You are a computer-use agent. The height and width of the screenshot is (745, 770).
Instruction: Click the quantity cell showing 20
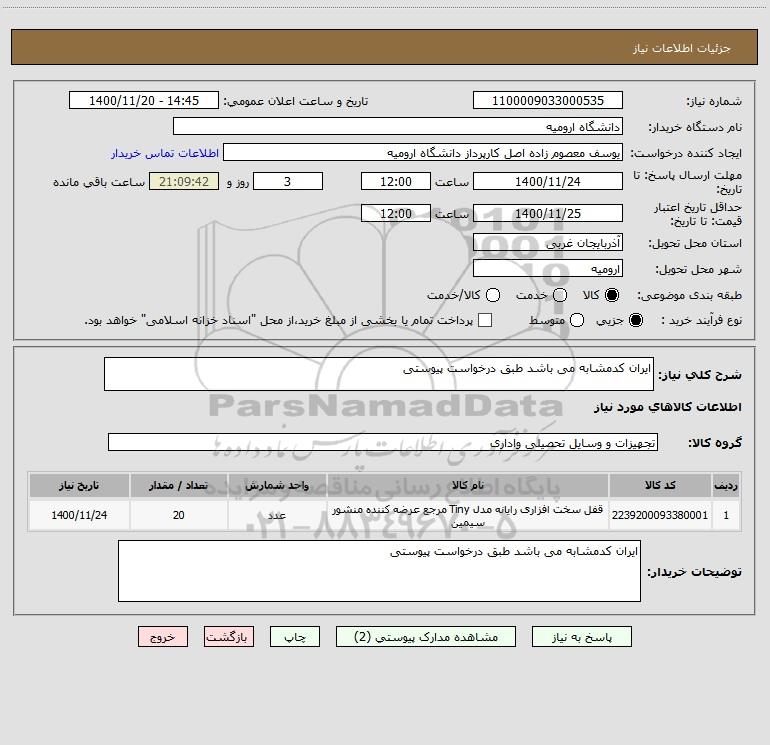pos(178,515)
